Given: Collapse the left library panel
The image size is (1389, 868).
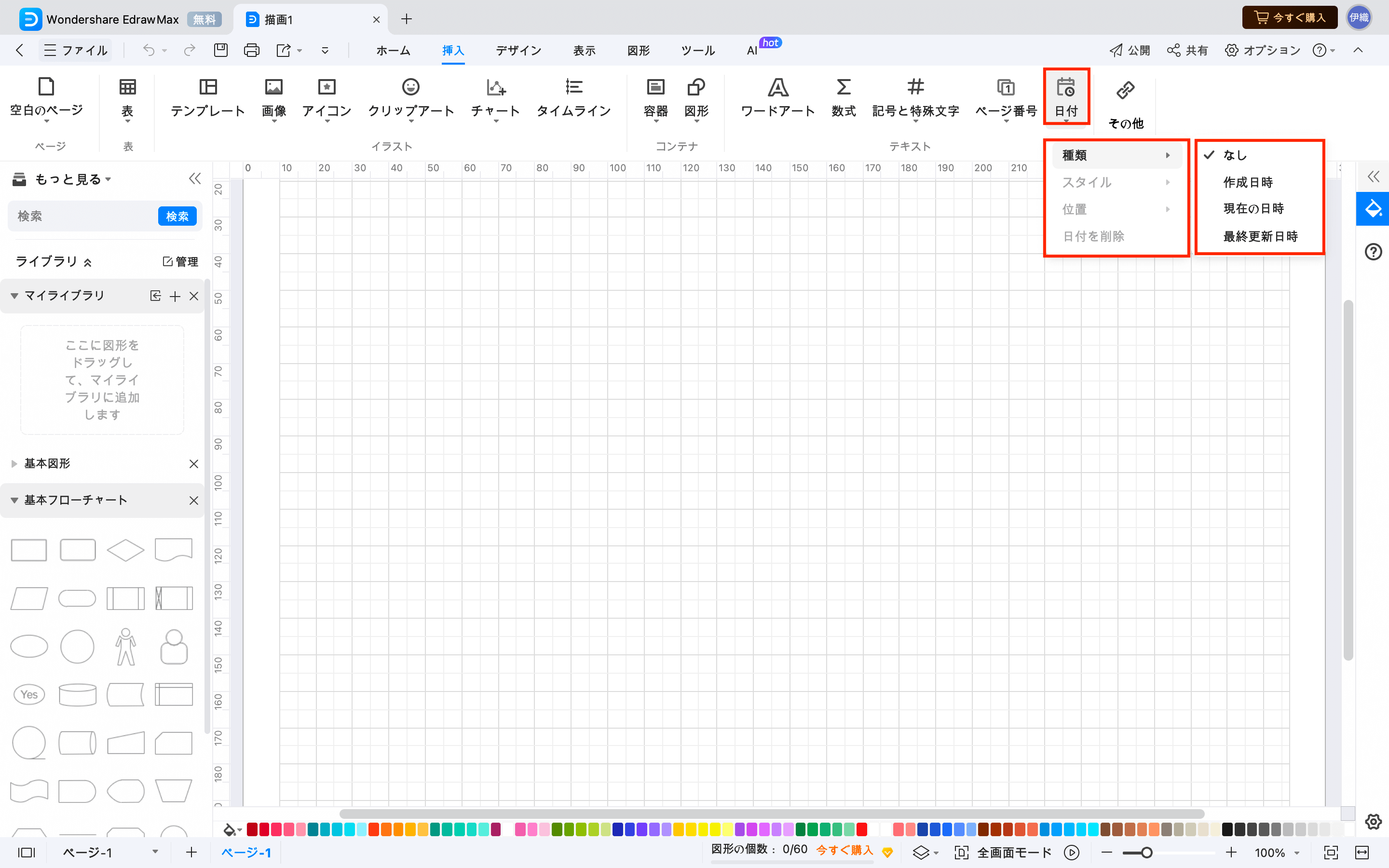Looking at the screenshot, I should click(195, 179).
